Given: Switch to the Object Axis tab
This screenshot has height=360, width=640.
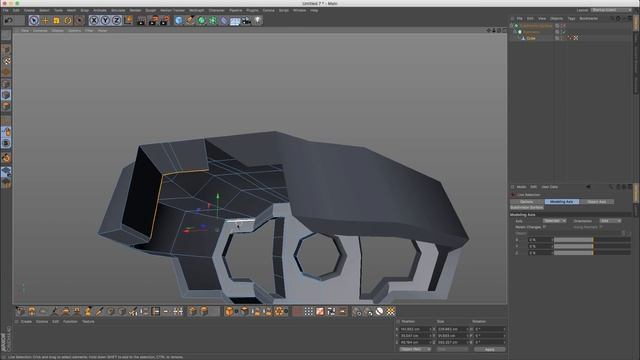Looking at the screenshot, I should click(x=597, y=202).
